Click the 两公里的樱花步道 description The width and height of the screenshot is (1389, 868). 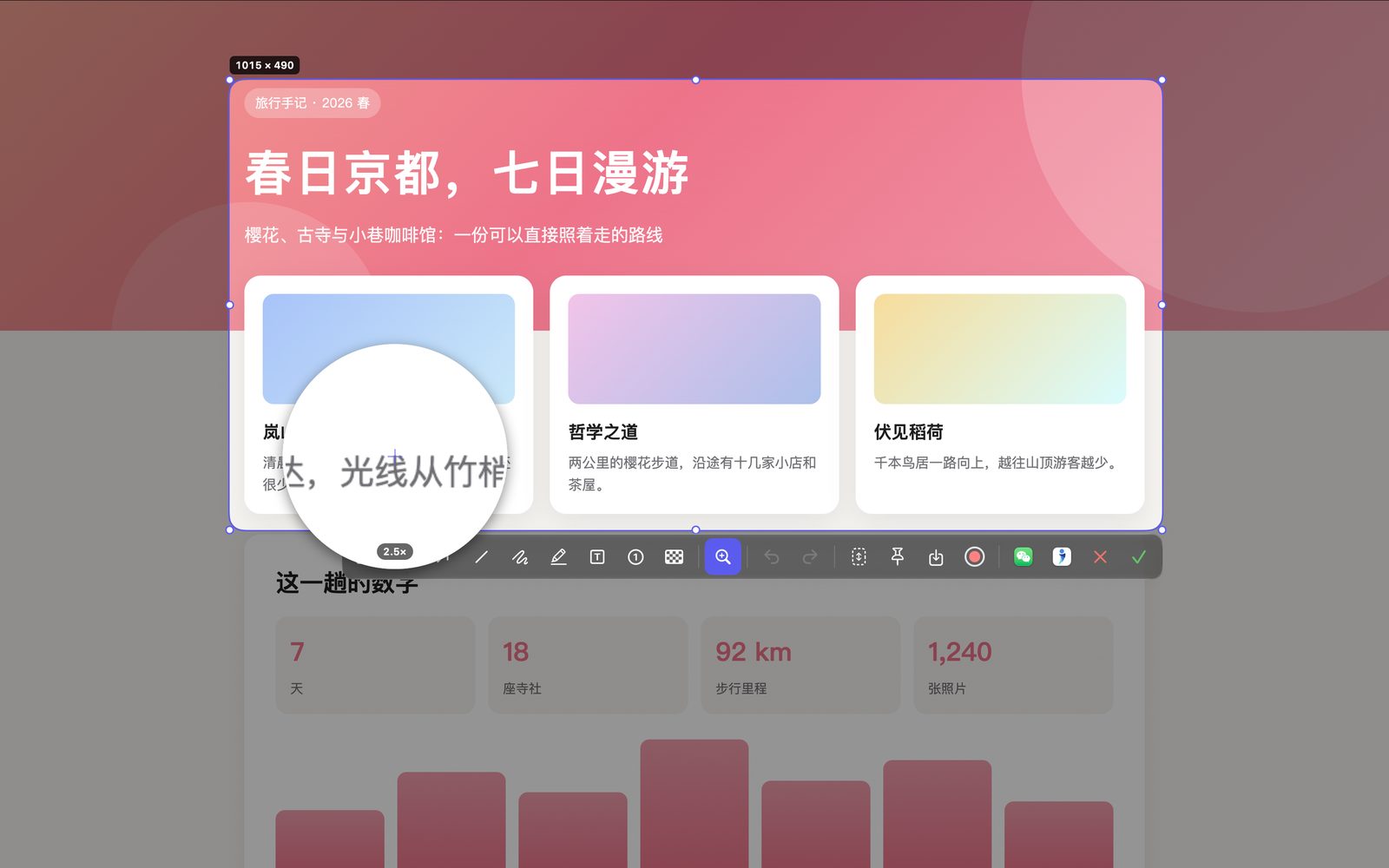[692, 474]
